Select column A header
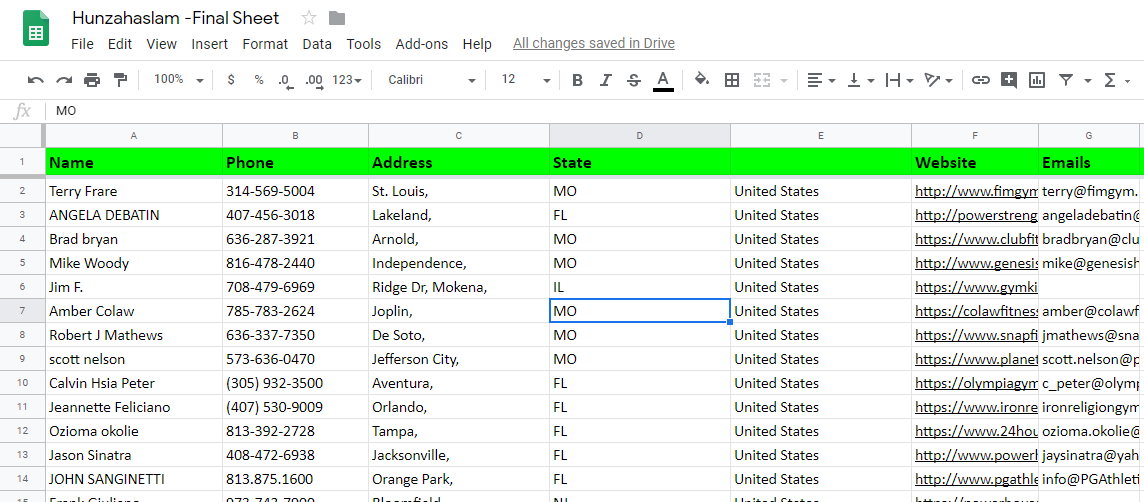Screen dimensions: 1144x502 134,136
